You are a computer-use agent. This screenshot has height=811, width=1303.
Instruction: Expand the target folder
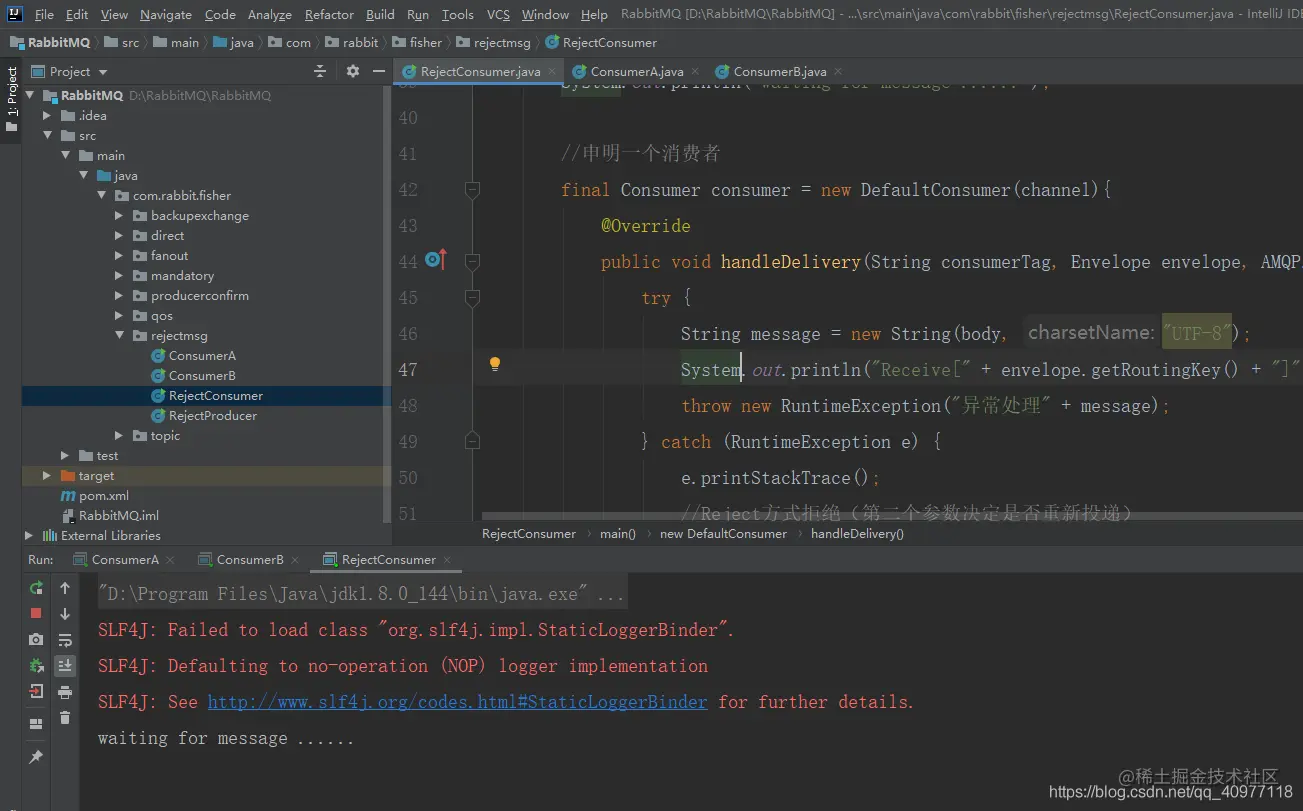46,475
